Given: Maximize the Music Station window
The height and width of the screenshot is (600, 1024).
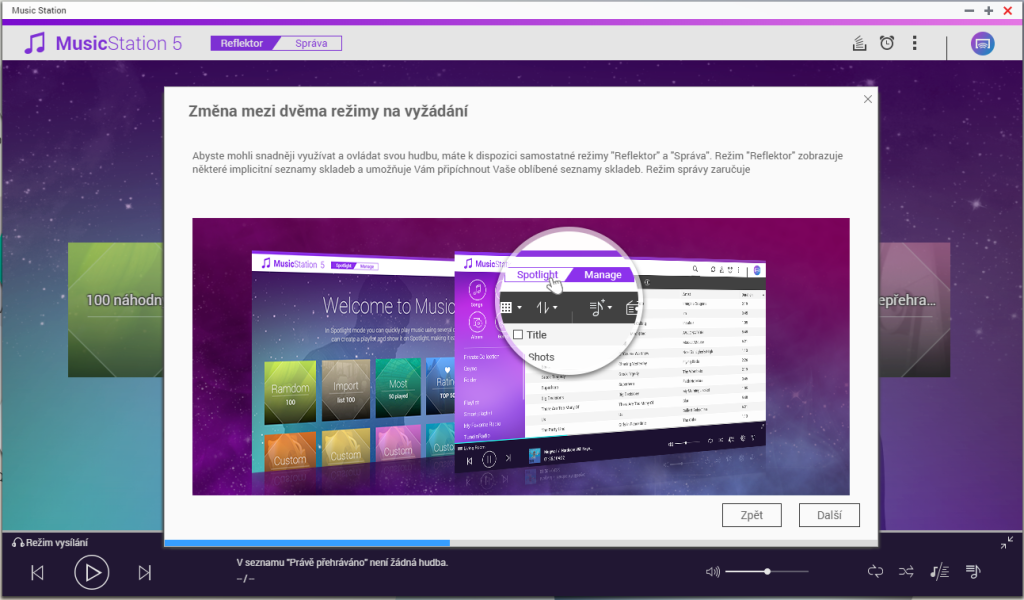Looking at the screenshot, I should tap(989, 10).
